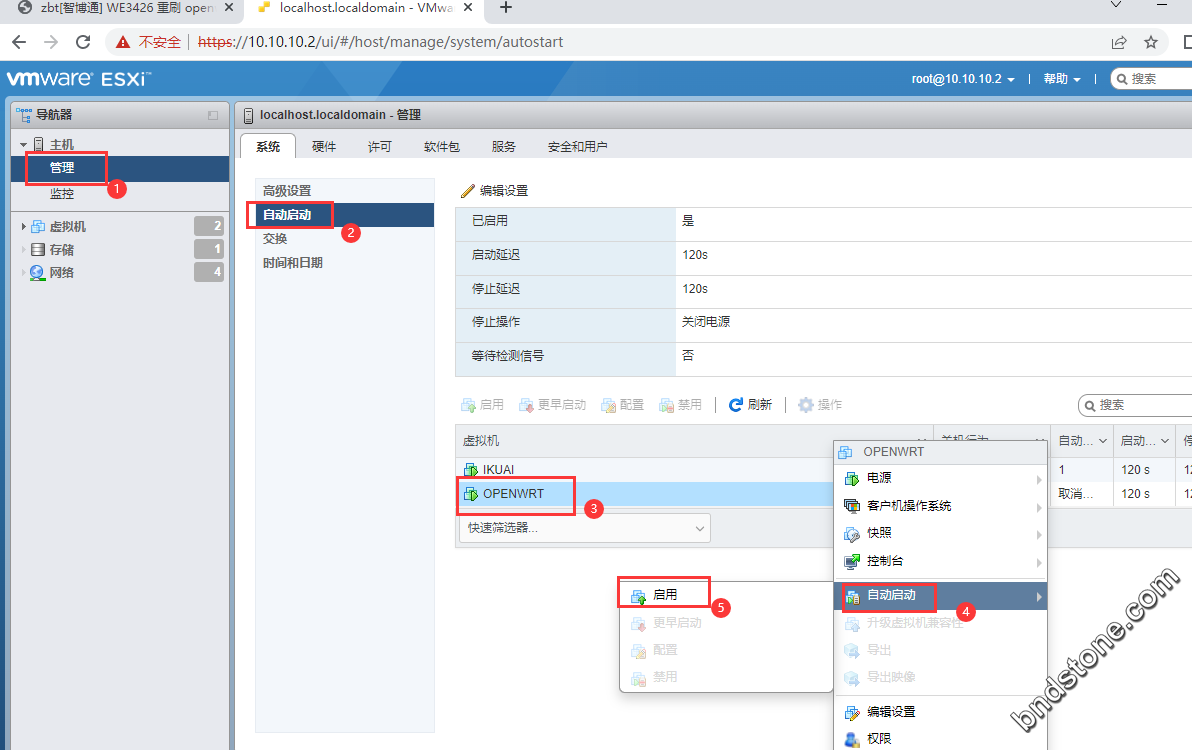Collapse the 导航器 navigator panel
1192x750 pixels.
click(213, 116)
